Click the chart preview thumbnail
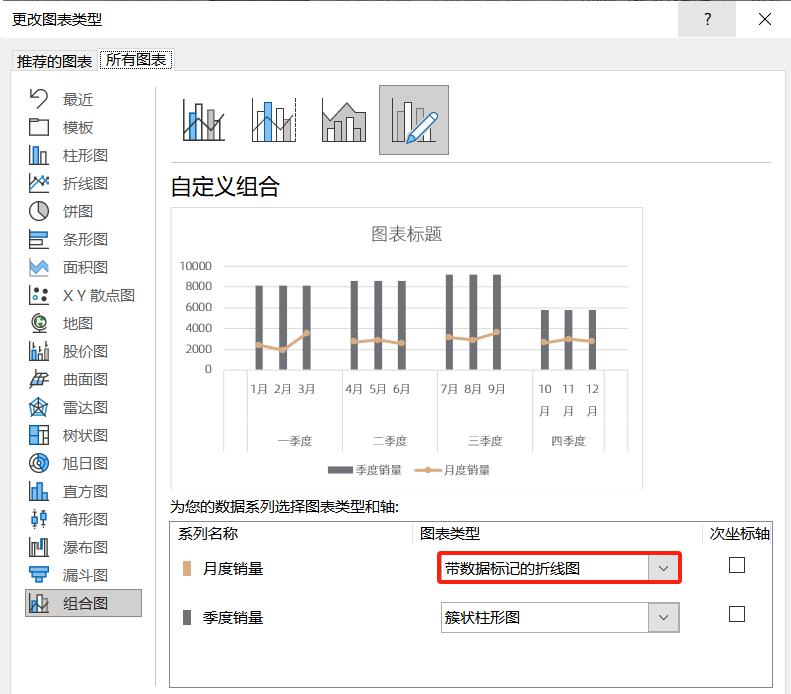 point(407,348)
